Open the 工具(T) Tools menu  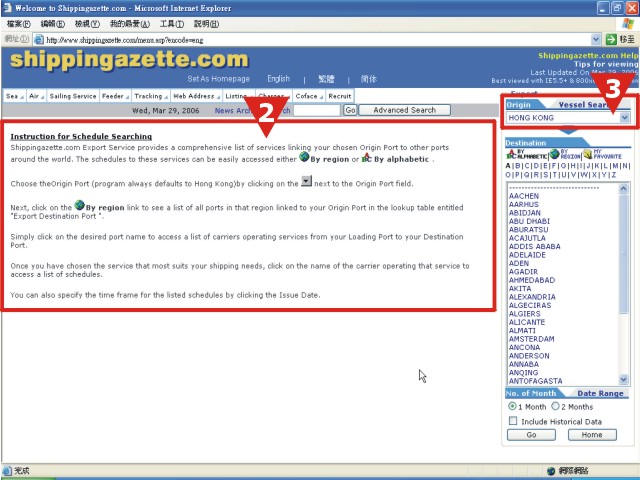pos(171,24)
